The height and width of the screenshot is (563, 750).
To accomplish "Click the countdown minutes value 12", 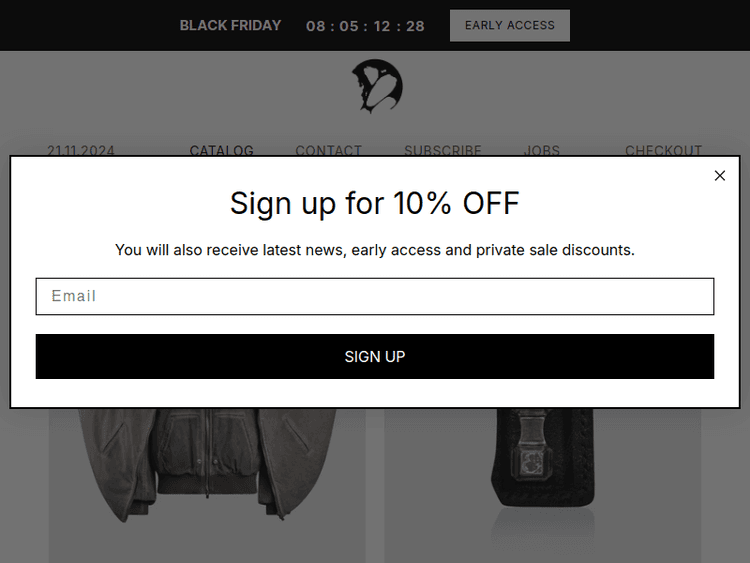I will [382, 26].
